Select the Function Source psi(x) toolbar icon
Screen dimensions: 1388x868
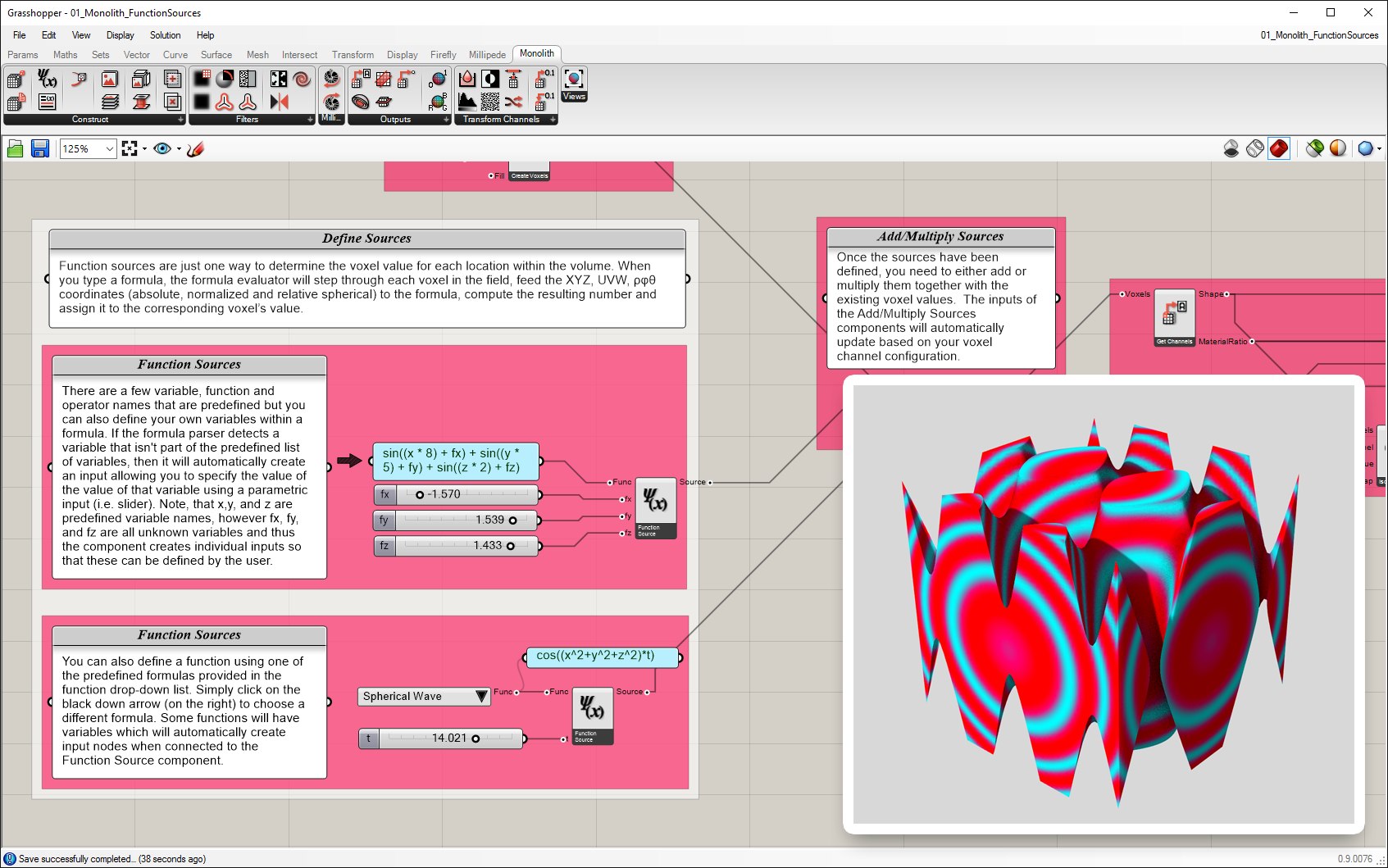48,80
